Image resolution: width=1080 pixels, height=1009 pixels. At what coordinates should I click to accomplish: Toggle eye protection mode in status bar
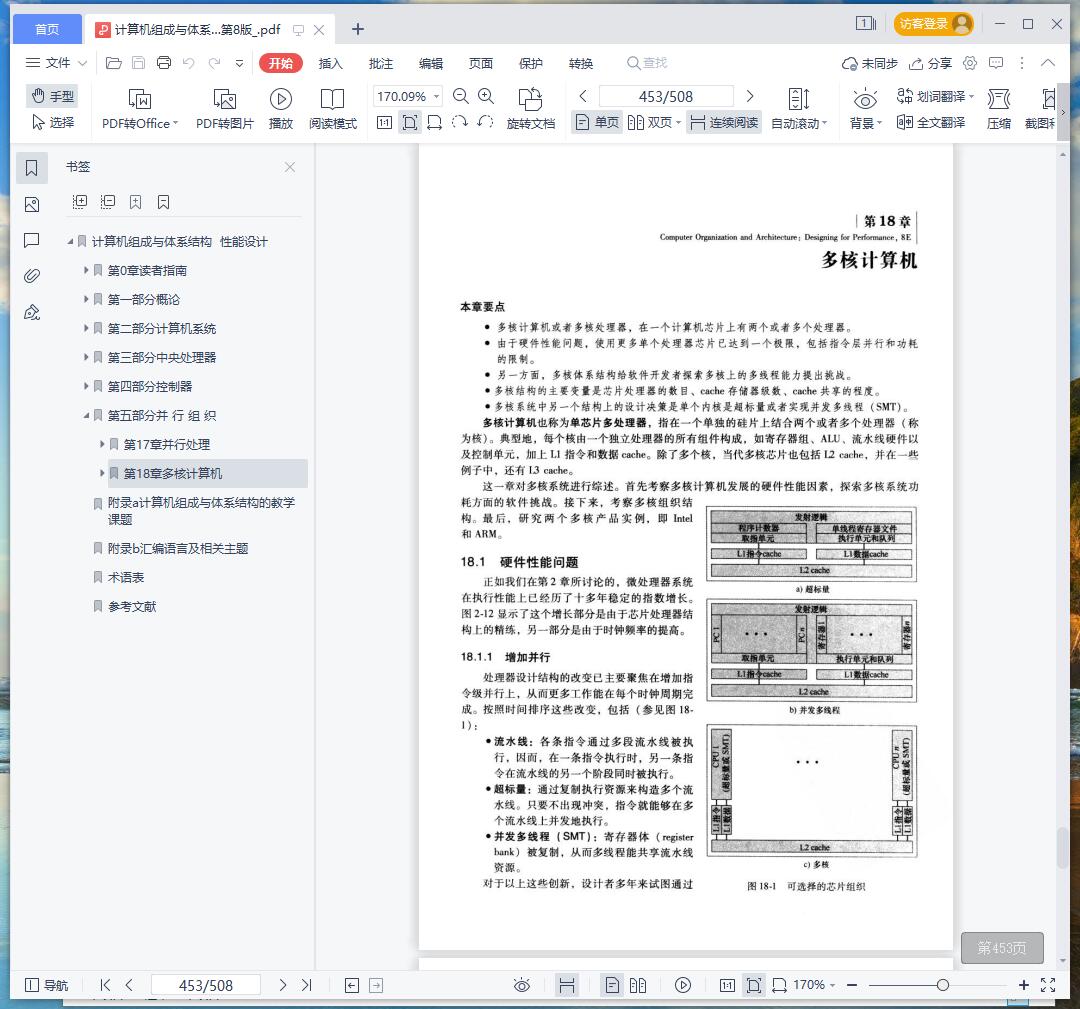[522, 986]
